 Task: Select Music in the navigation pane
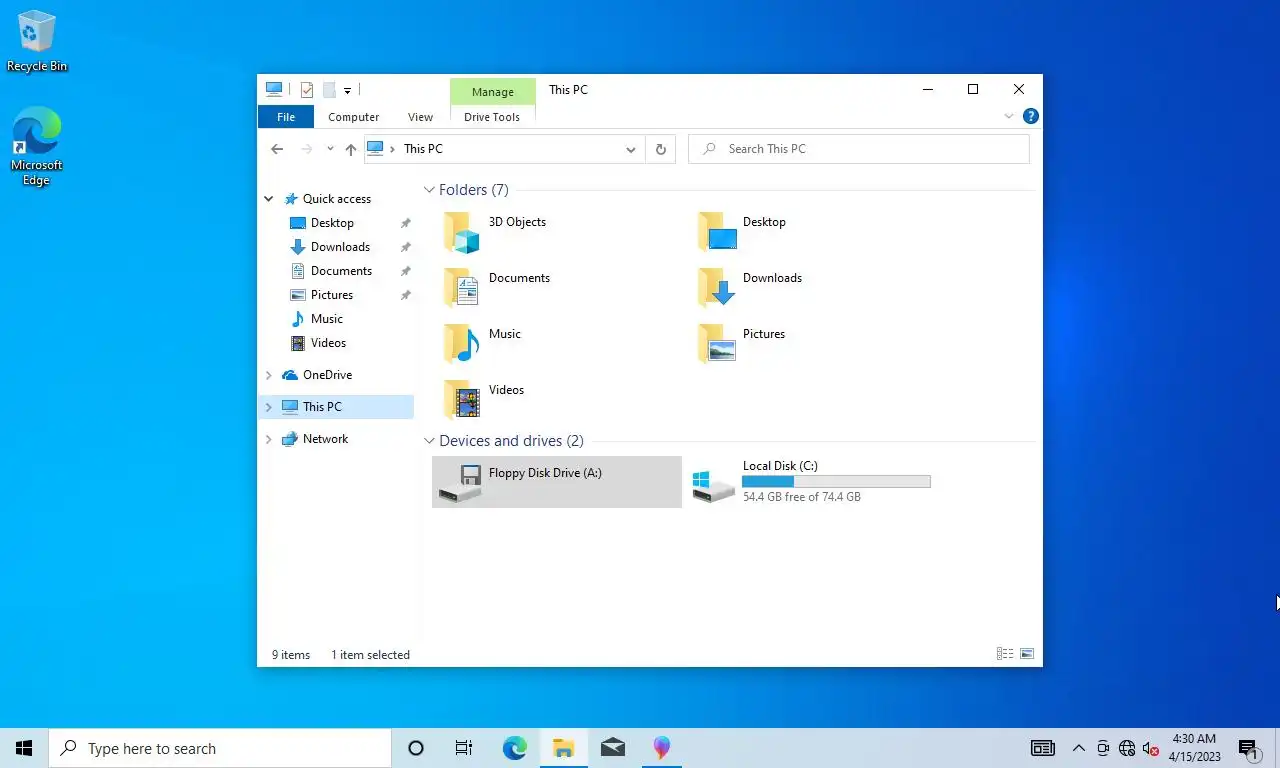click(327, 319)
